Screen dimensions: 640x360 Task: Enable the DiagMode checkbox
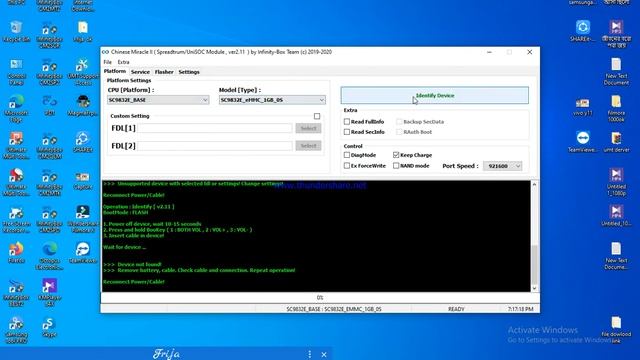[x=347, y=155]
